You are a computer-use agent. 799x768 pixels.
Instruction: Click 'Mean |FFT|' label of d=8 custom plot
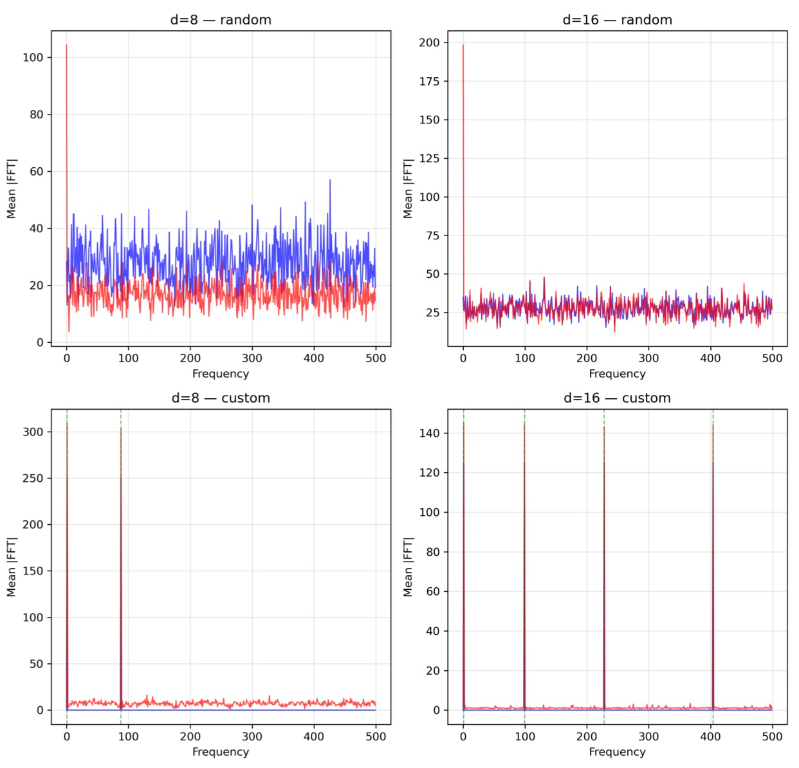tap(11, 567)
